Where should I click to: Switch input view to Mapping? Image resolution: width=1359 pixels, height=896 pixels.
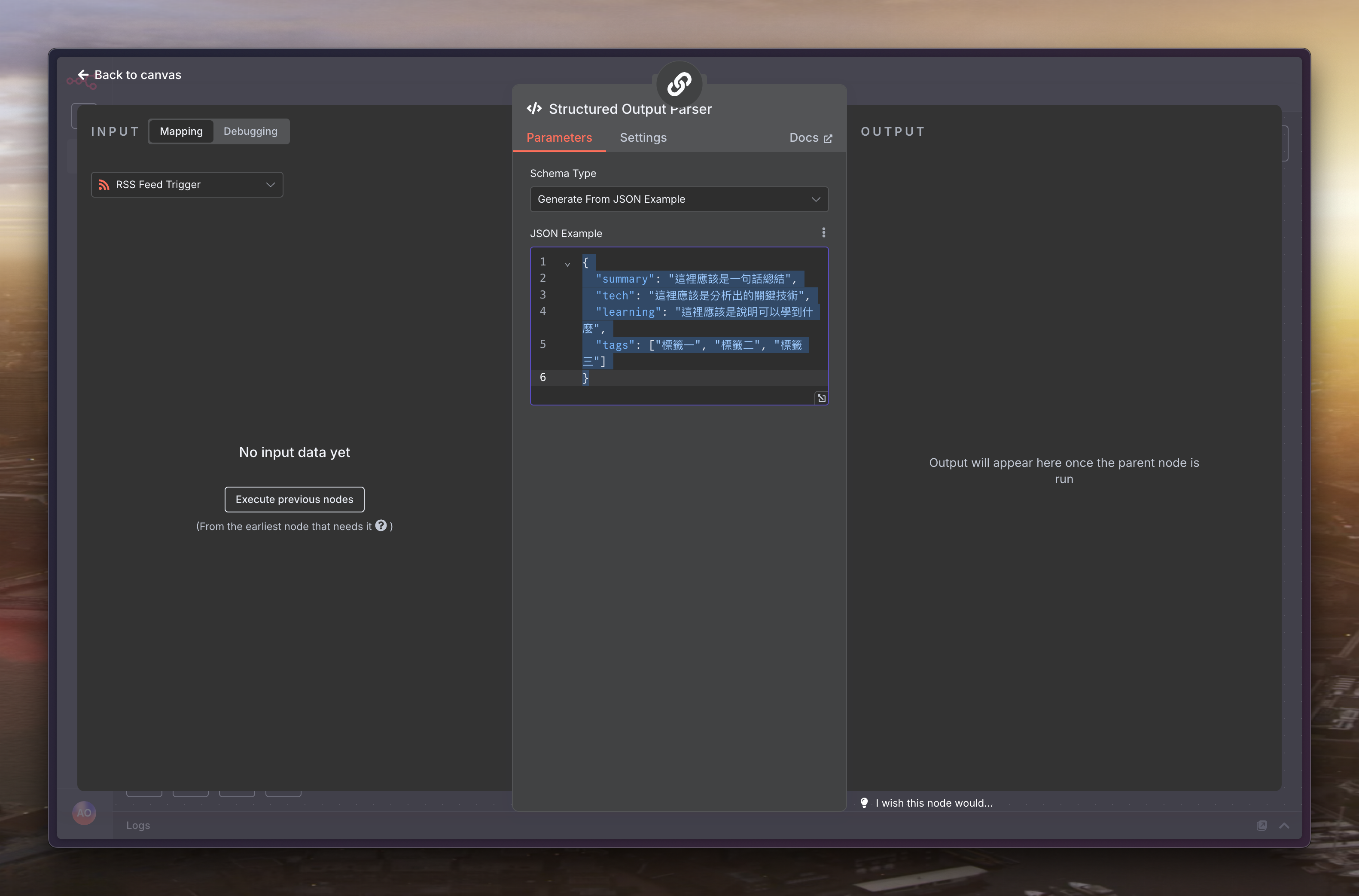coord(181,131)
